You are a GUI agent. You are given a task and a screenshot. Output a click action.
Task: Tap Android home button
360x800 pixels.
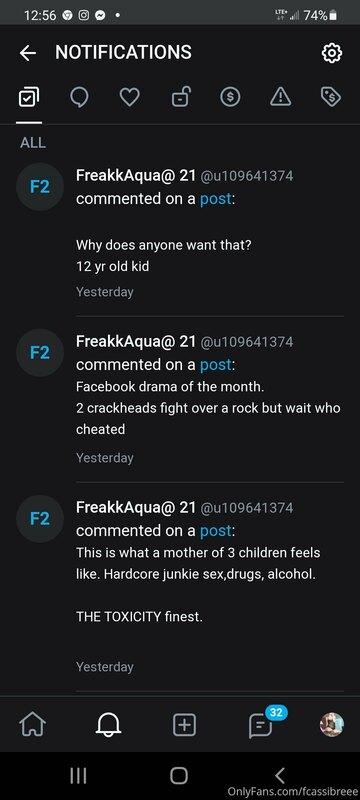(x=179, y=776)
